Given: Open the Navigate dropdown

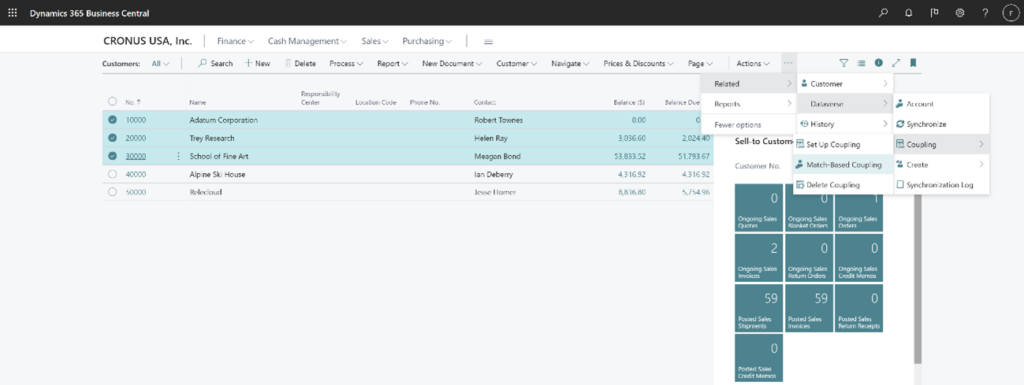Looking at the screenshot, I should pyautogui.click(x=570, y=63).
